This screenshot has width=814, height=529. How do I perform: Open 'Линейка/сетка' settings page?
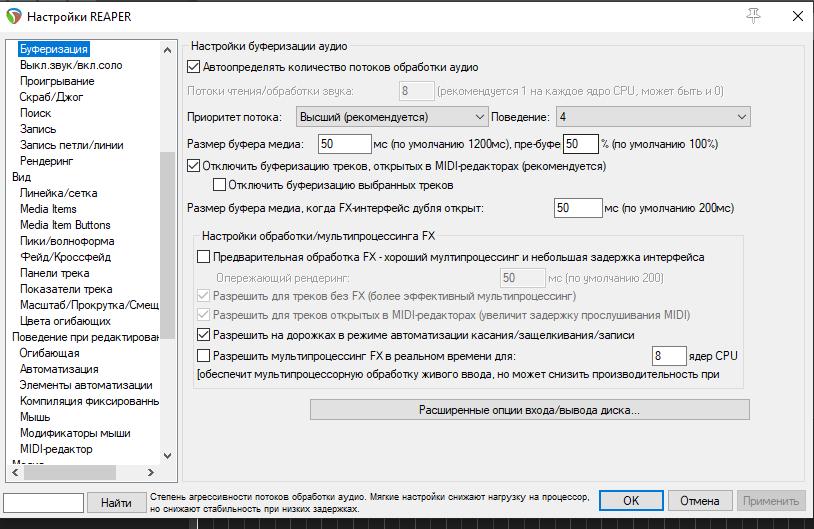(59, 193)
